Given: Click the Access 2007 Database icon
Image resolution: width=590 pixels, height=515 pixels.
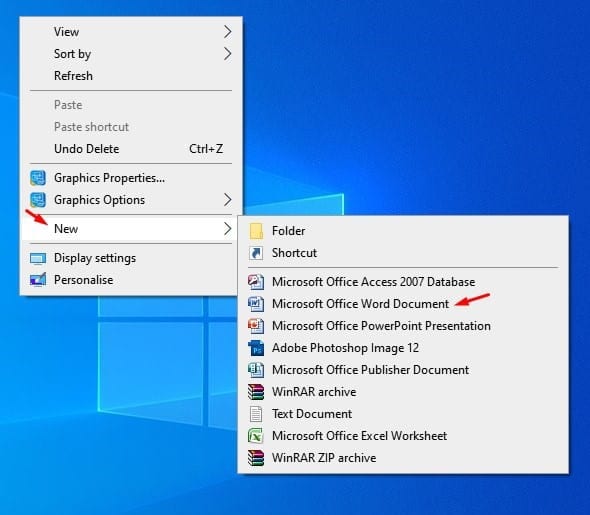Looking at the screenshot, I should (256, 282).
